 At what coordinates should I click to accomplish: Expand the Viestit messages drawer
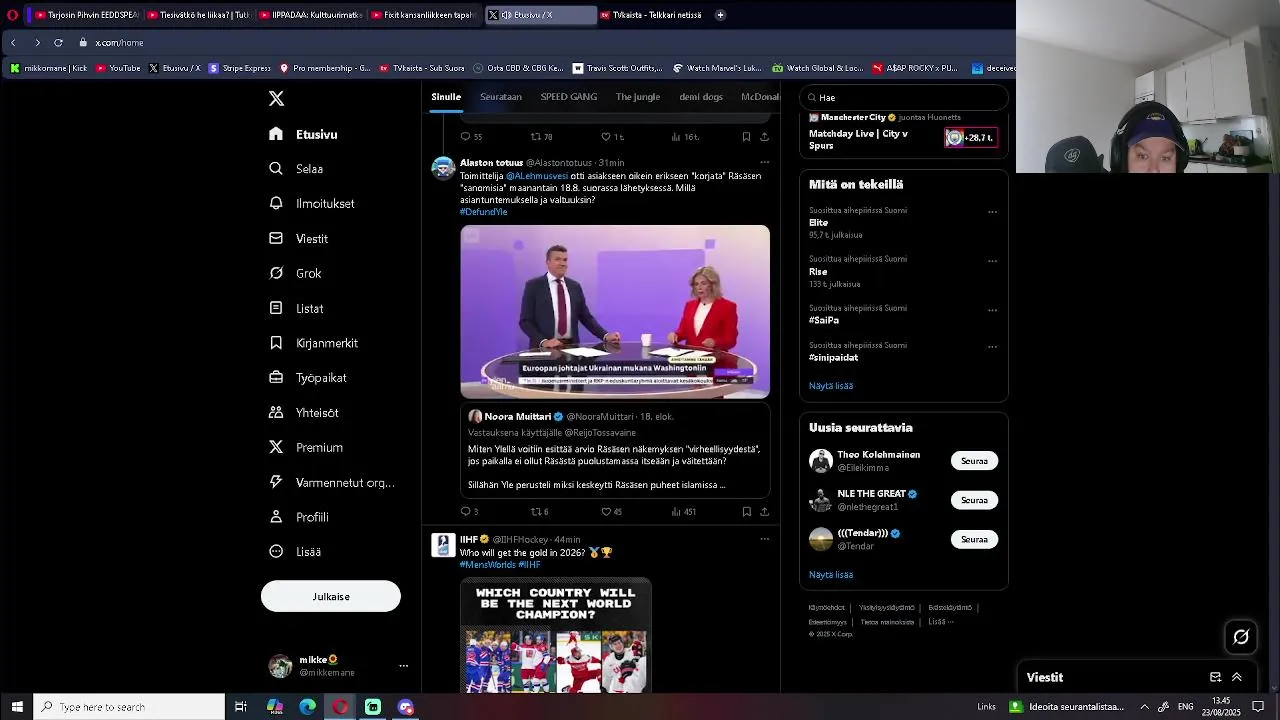[1237, 677]
